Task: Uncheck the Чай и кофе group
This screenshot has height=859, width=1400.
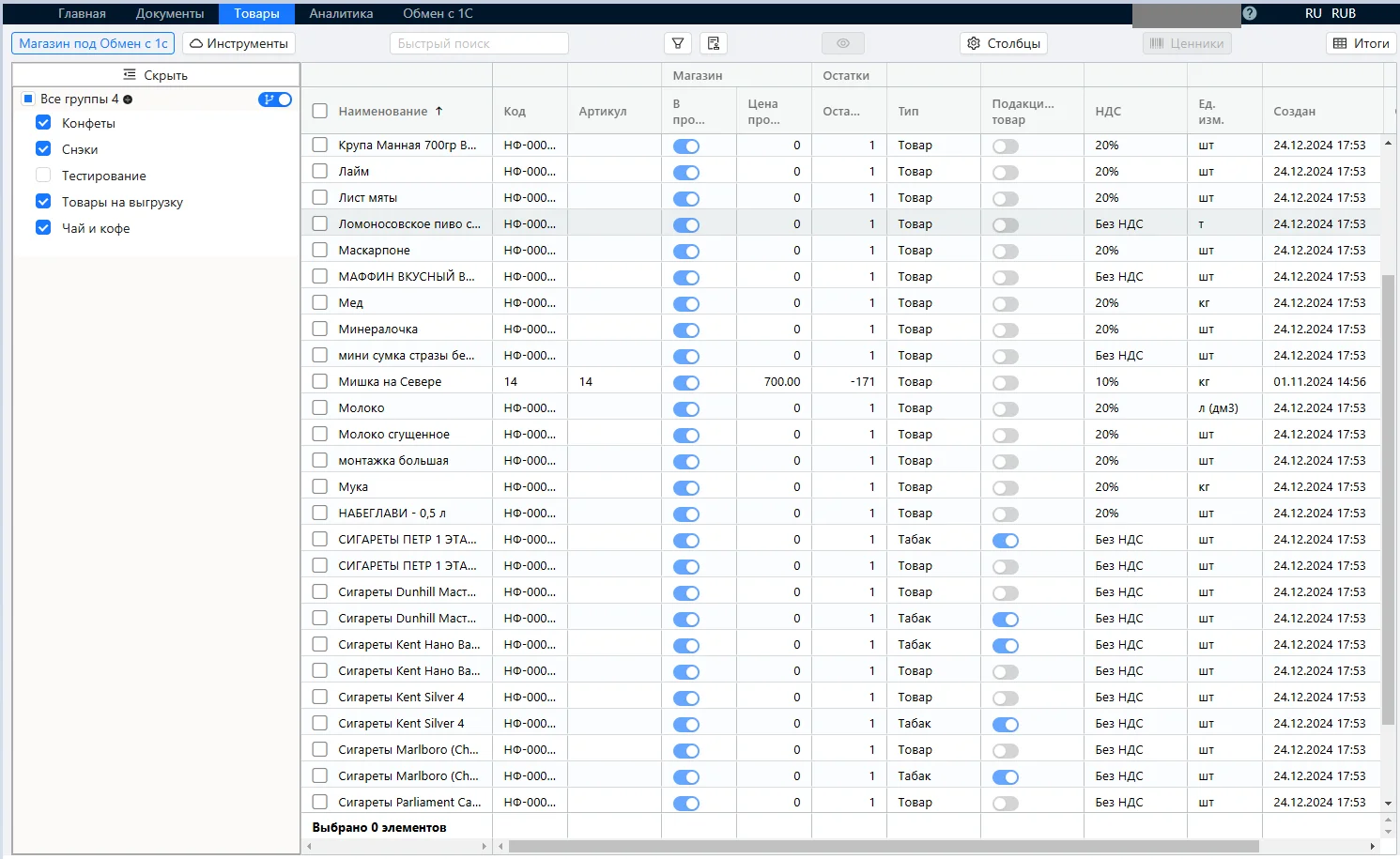Action: (43, 228)
